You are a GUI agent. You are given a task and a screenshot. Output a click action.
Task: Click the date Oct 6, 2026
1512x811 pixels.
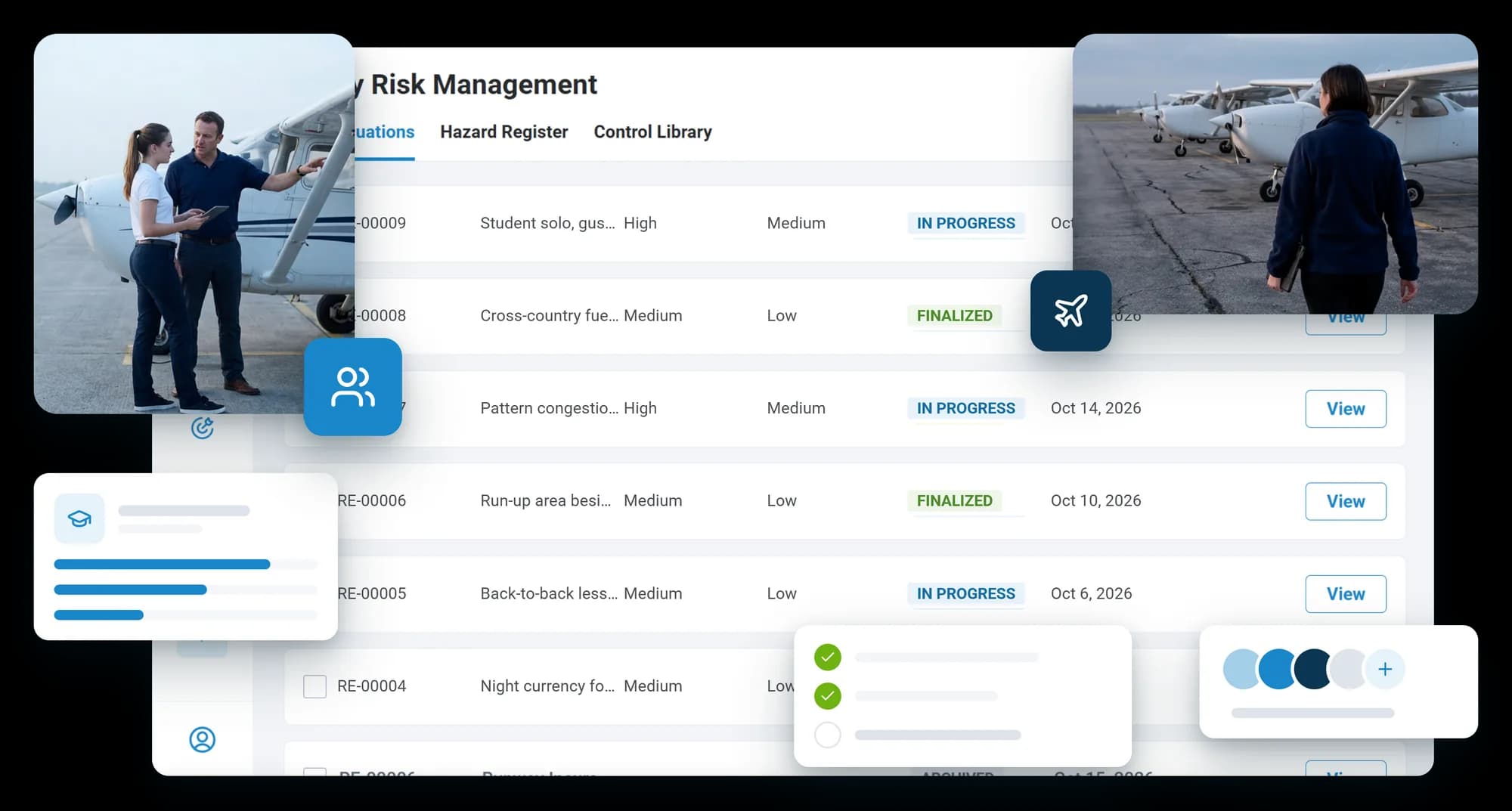click(1091, 594)
